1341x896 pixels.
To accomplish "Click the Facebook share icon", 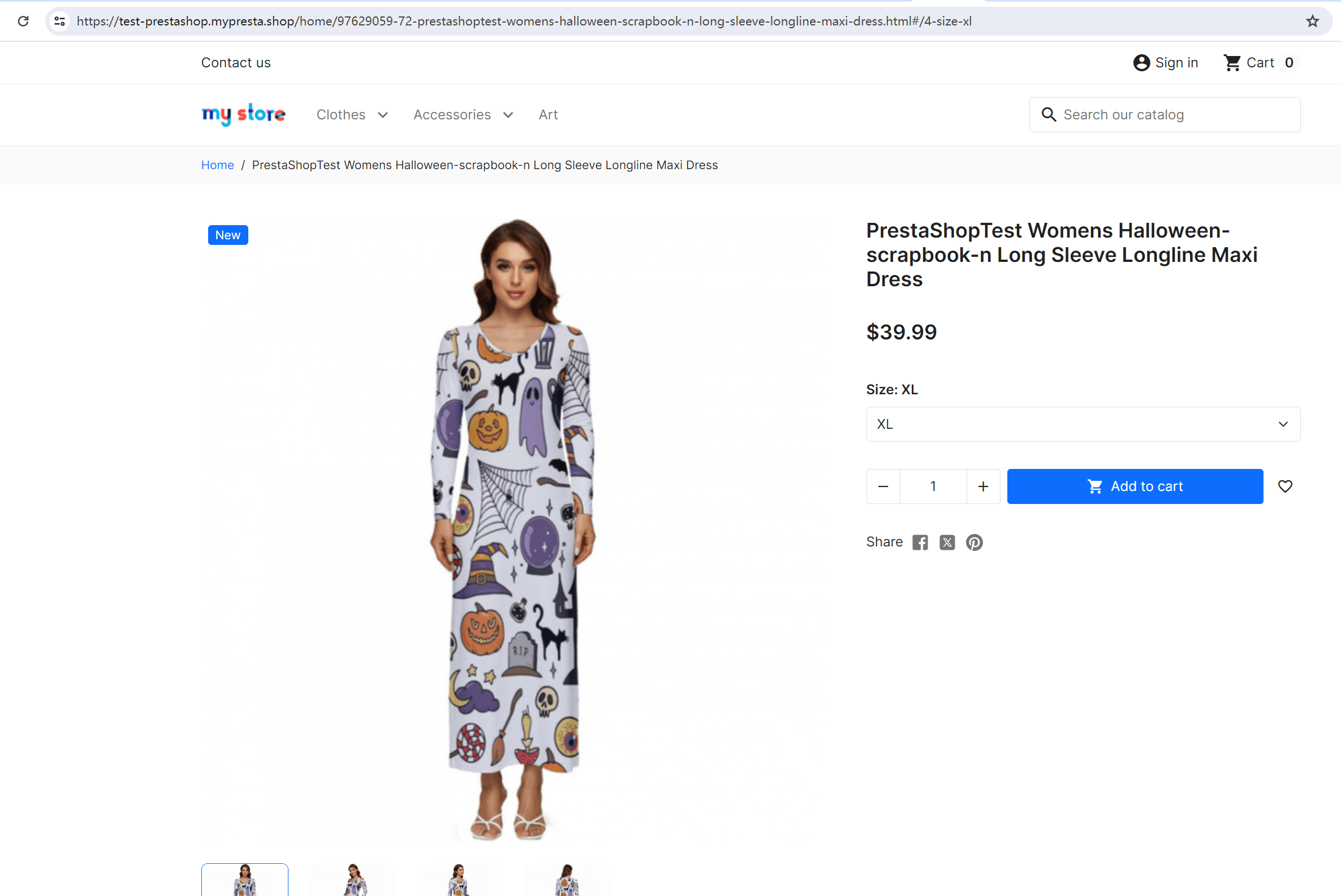I will 919,542.
